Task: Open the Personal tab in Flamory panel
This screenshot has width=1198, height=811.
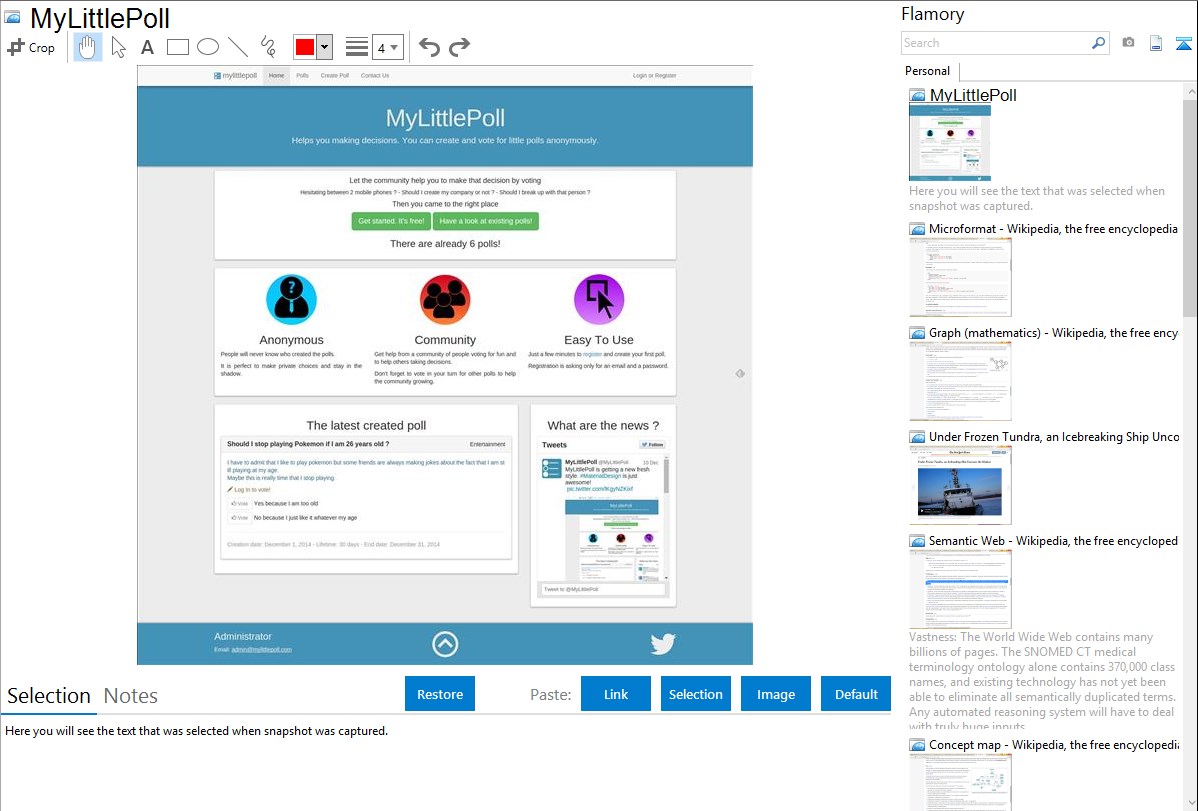Action: pyautogui.click(x=928, y=71)
